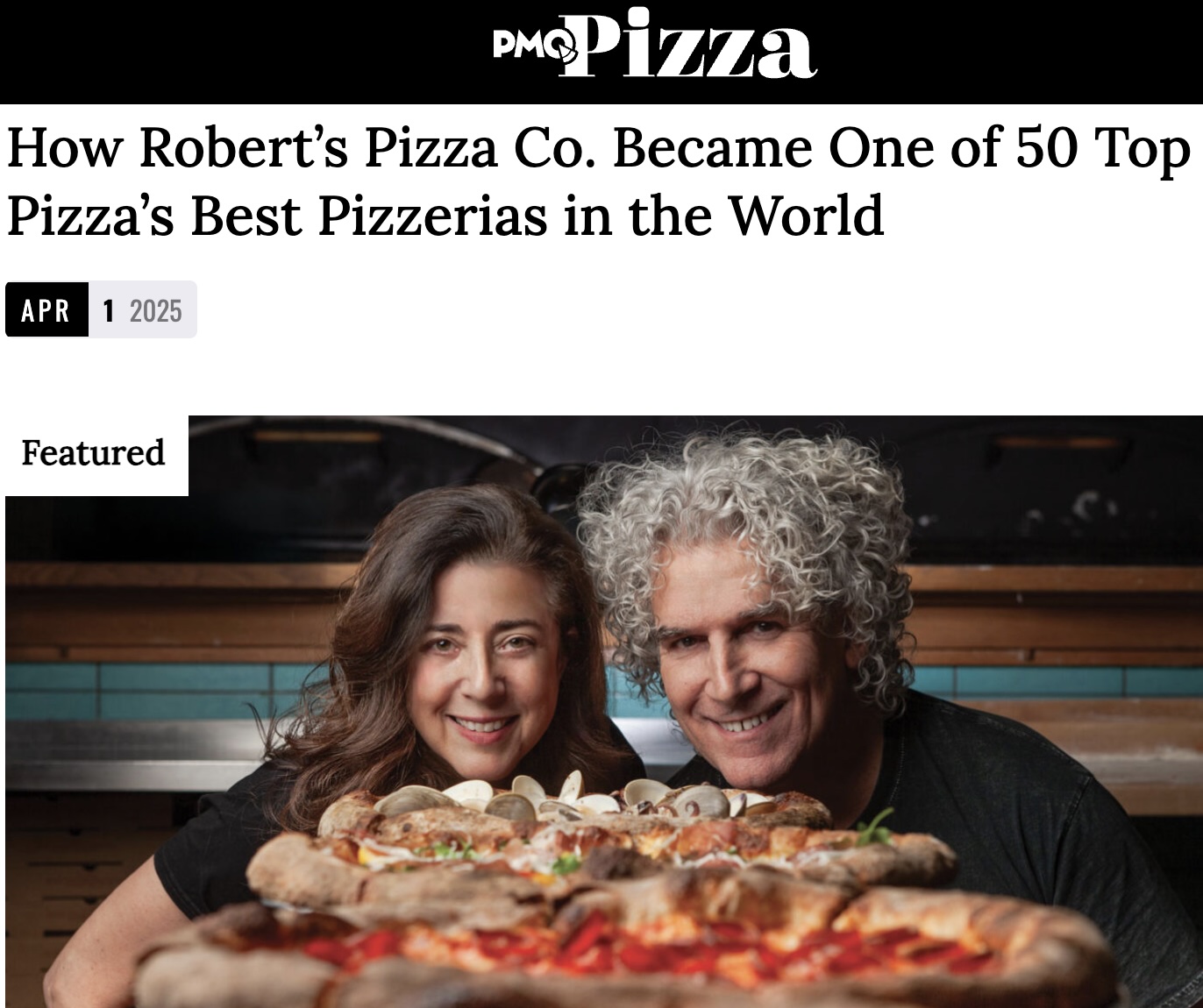
Task: Open the Robert's Pizza Co. article headline
Action: pos(599,181)
